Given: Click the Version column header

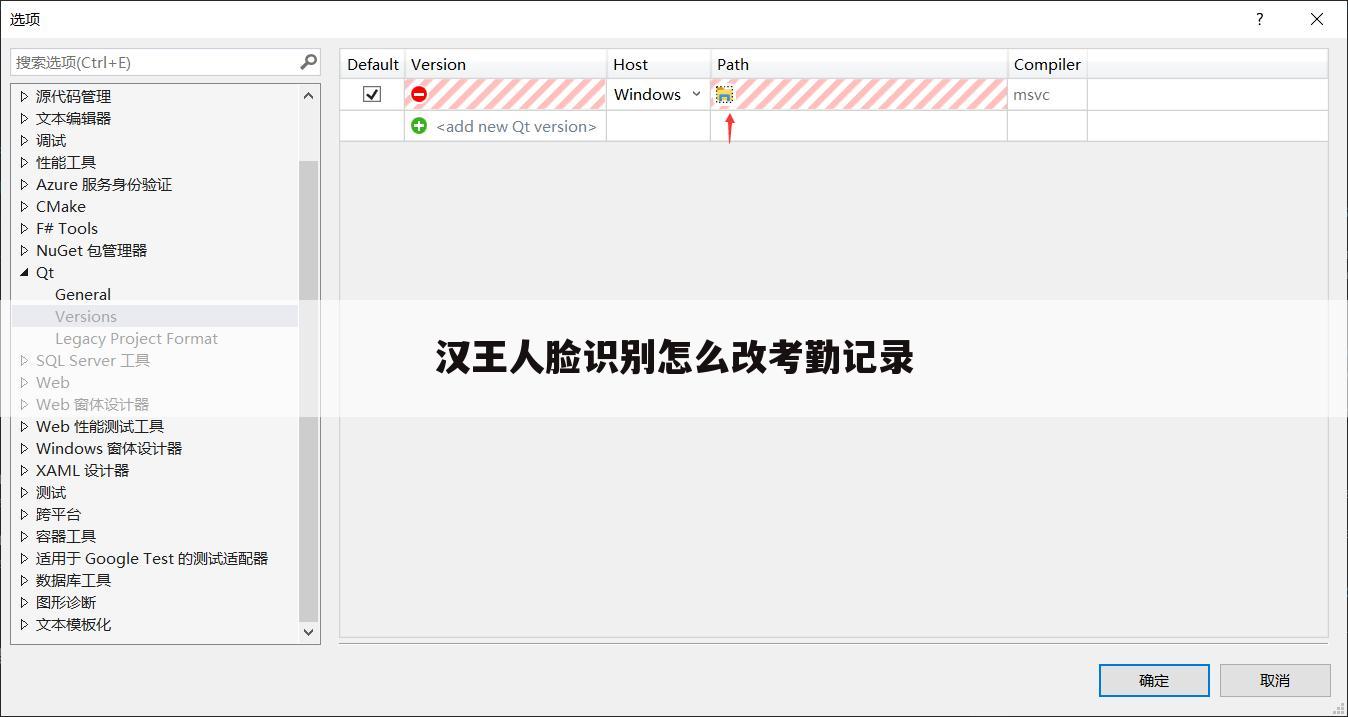Looking at the screenshot, I should pos(505,64).
